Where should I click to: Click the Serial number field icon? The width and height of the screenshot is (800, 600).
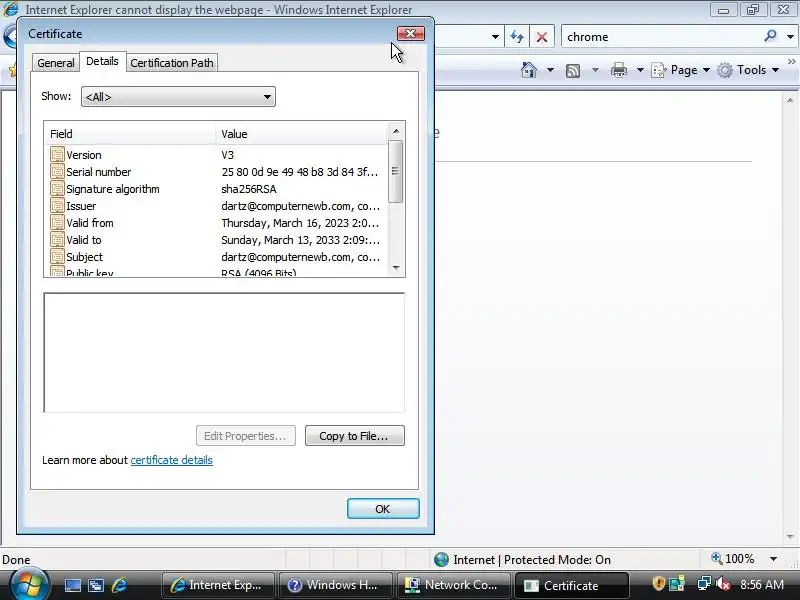[x=57, y=172]
